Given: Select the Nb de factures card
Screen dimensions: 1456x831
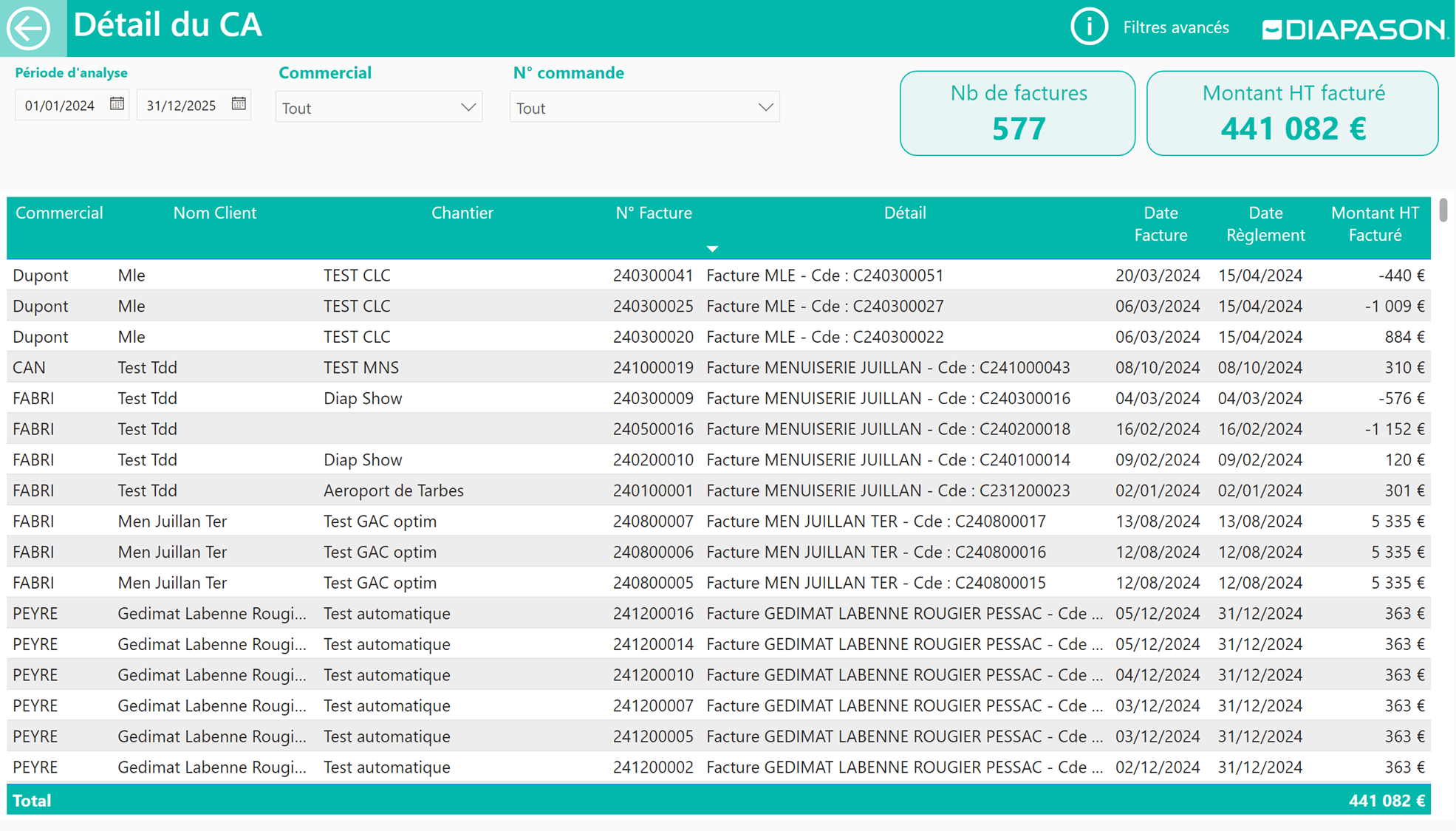Looking at the screenshot, I should pyautogui.click(x=1017, y=113).
